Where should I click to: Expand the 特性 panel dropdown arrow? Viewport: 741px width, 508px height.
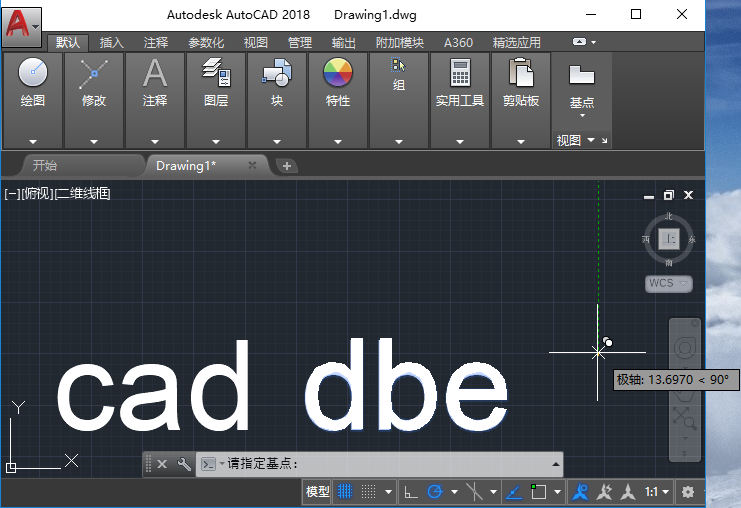pyautogui.click(x=338, y=142)
